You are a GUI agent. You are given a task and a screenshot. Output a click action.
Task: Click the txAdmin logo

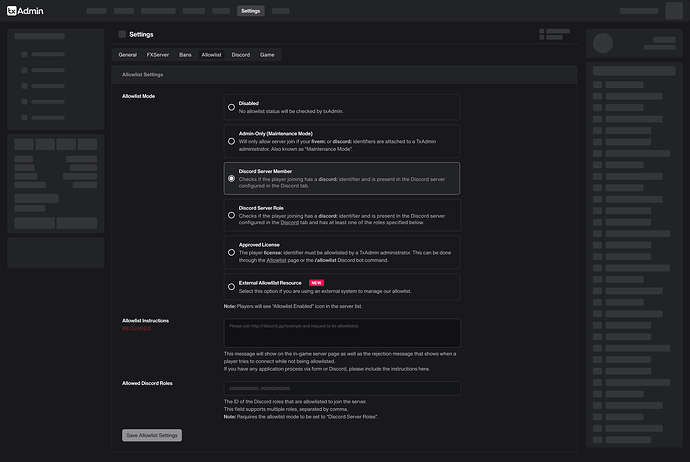[25, 11]
